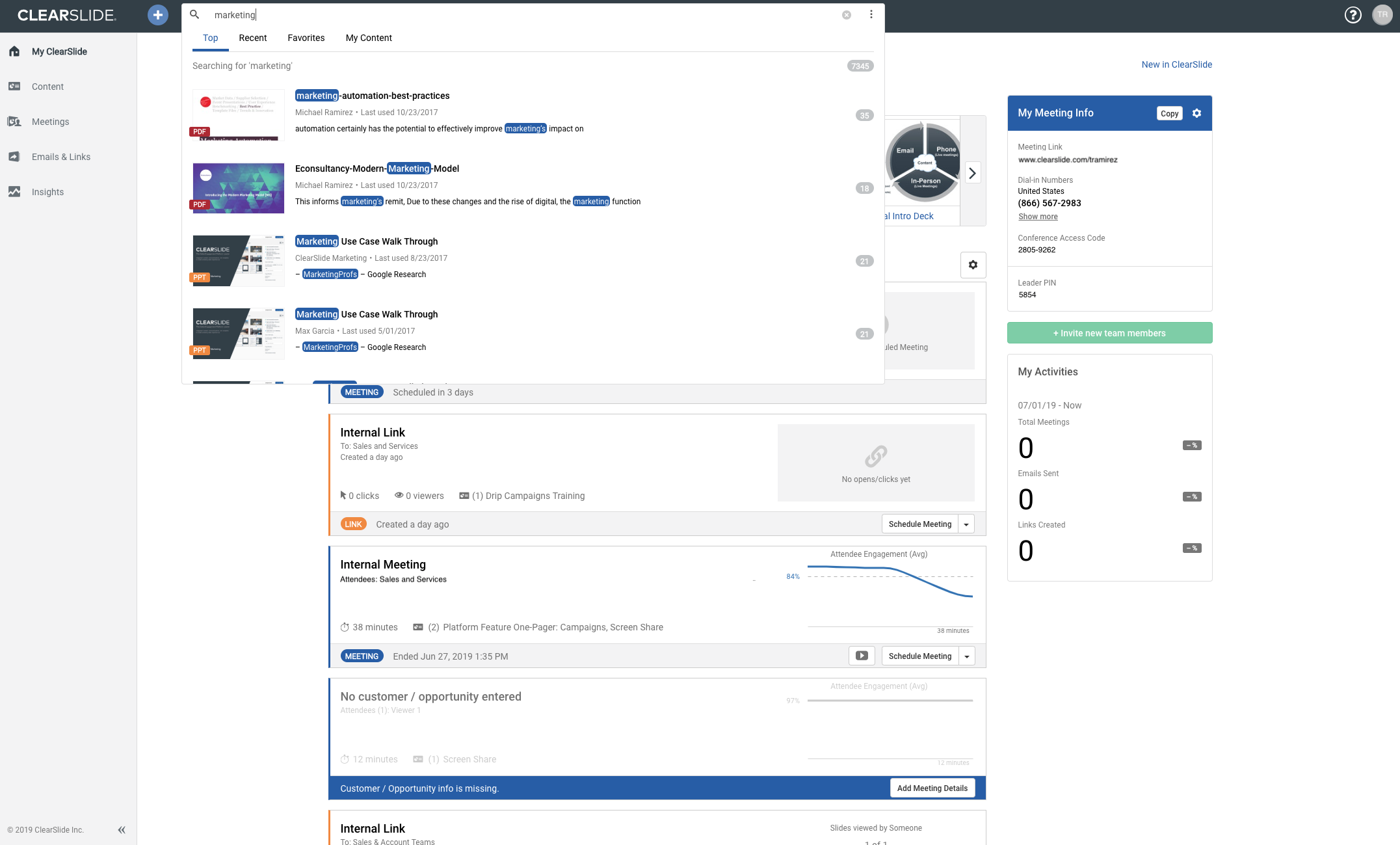Viewport: 1400px width, 845px height.
Task: Click the 7345 results count badge
Action: [860, 66]
